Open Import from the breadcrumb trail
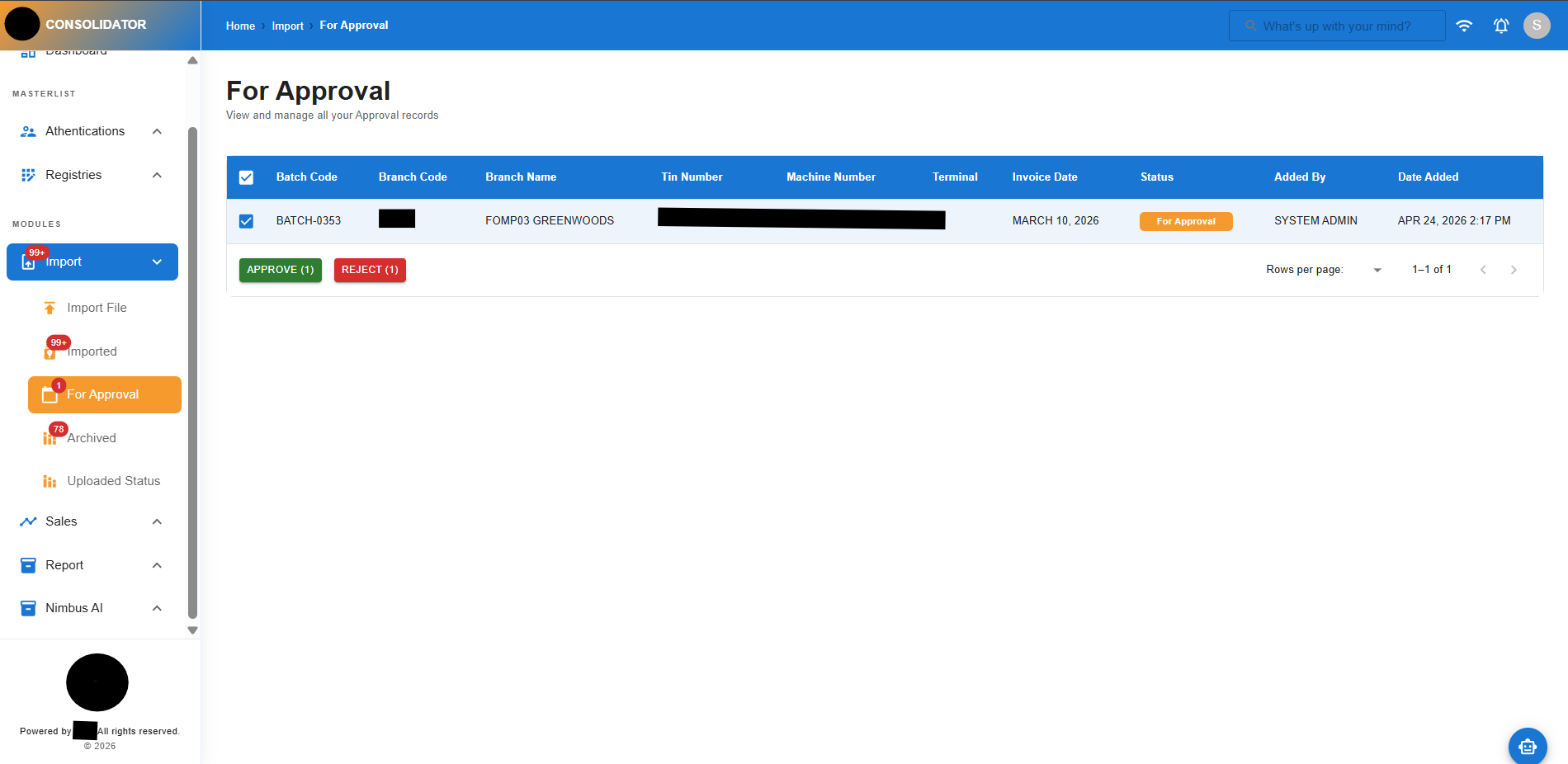Viewport: 1568px width, 764px height. 287,26
